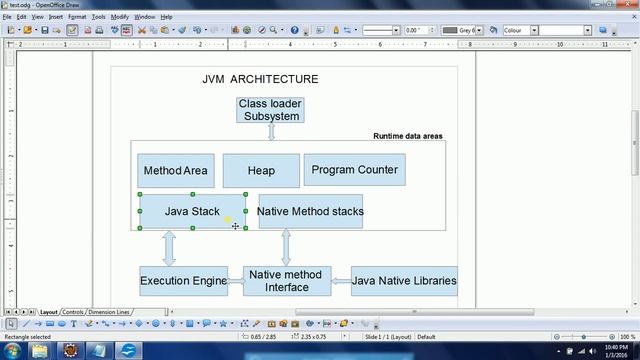Select the Rectangle drawing tool
640x360 pixels.
50,324
